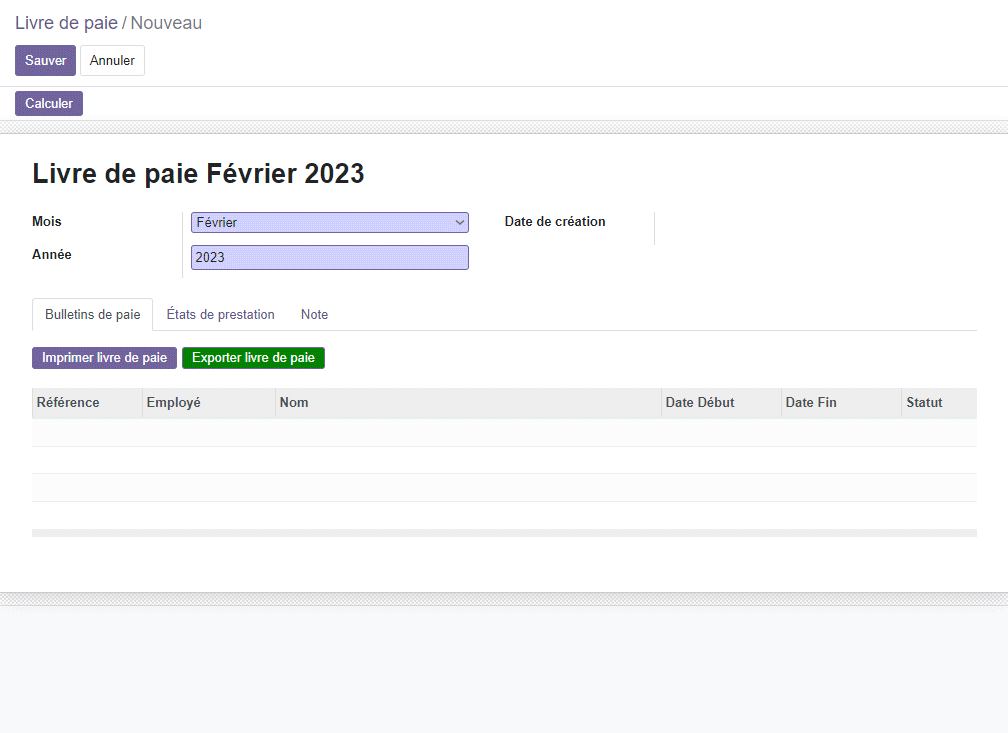Viewport: 1008px width, 733px height.
Task: Click the Date de création field area
Action: point(815,222)
